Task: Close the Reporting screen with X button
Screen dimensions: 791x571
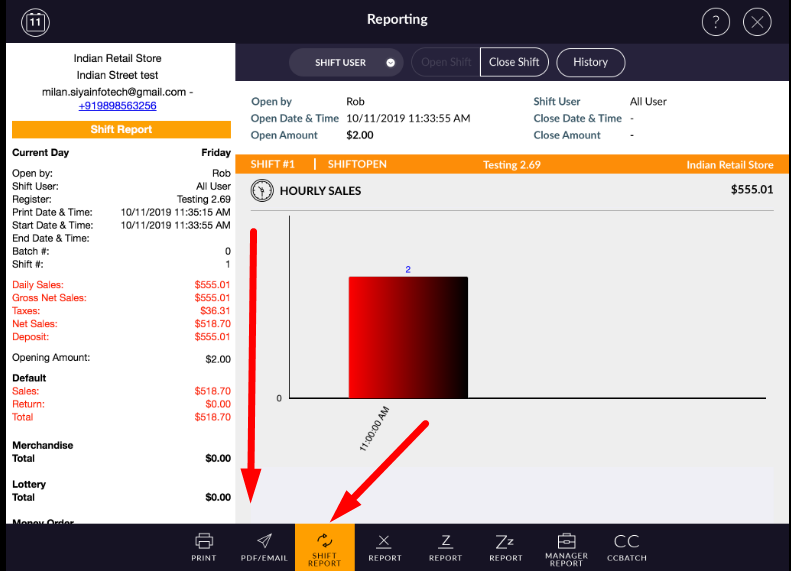Action: pos(758,21)
